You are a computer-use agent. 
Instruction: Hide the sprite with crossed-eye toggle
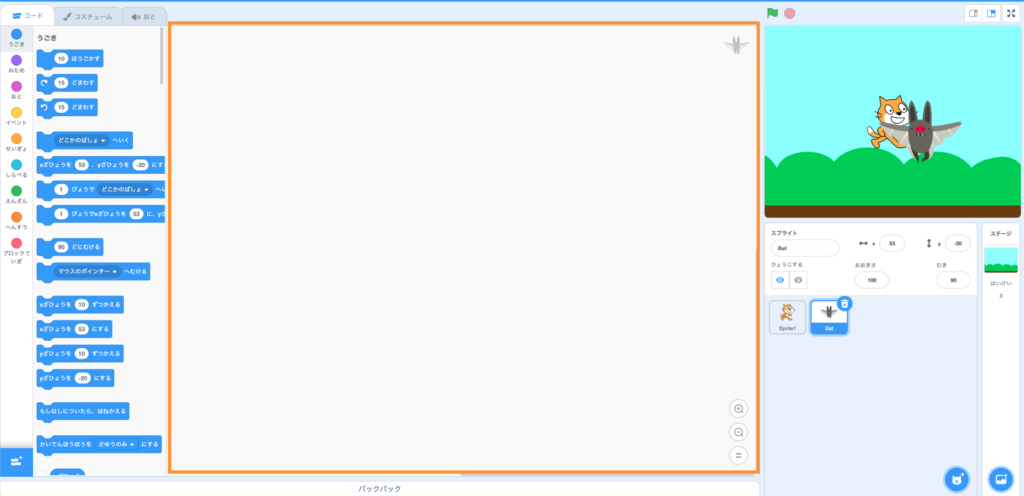(x=798, y=280)
